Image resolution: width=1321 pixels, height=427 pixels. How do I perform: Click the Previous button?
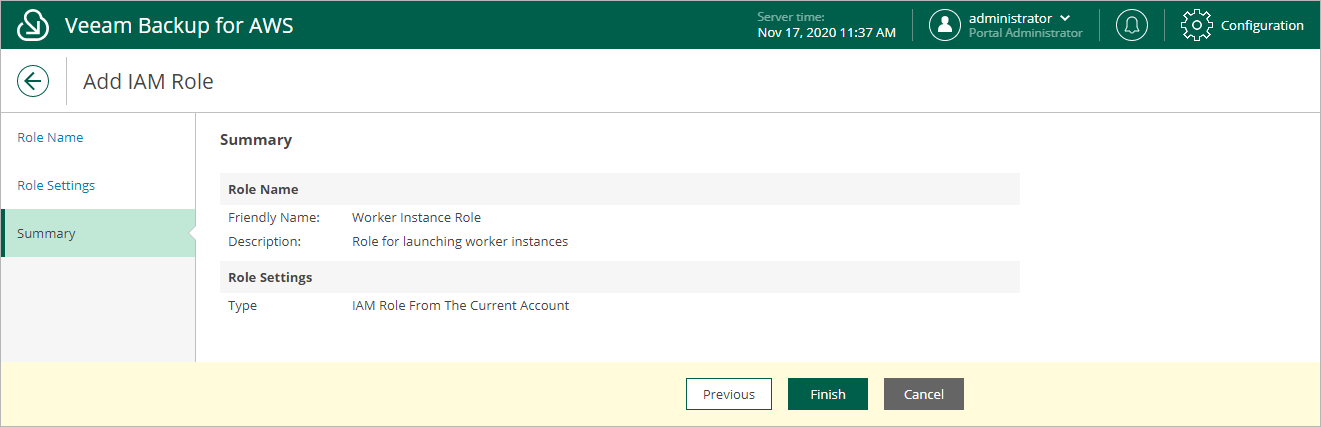729,394
